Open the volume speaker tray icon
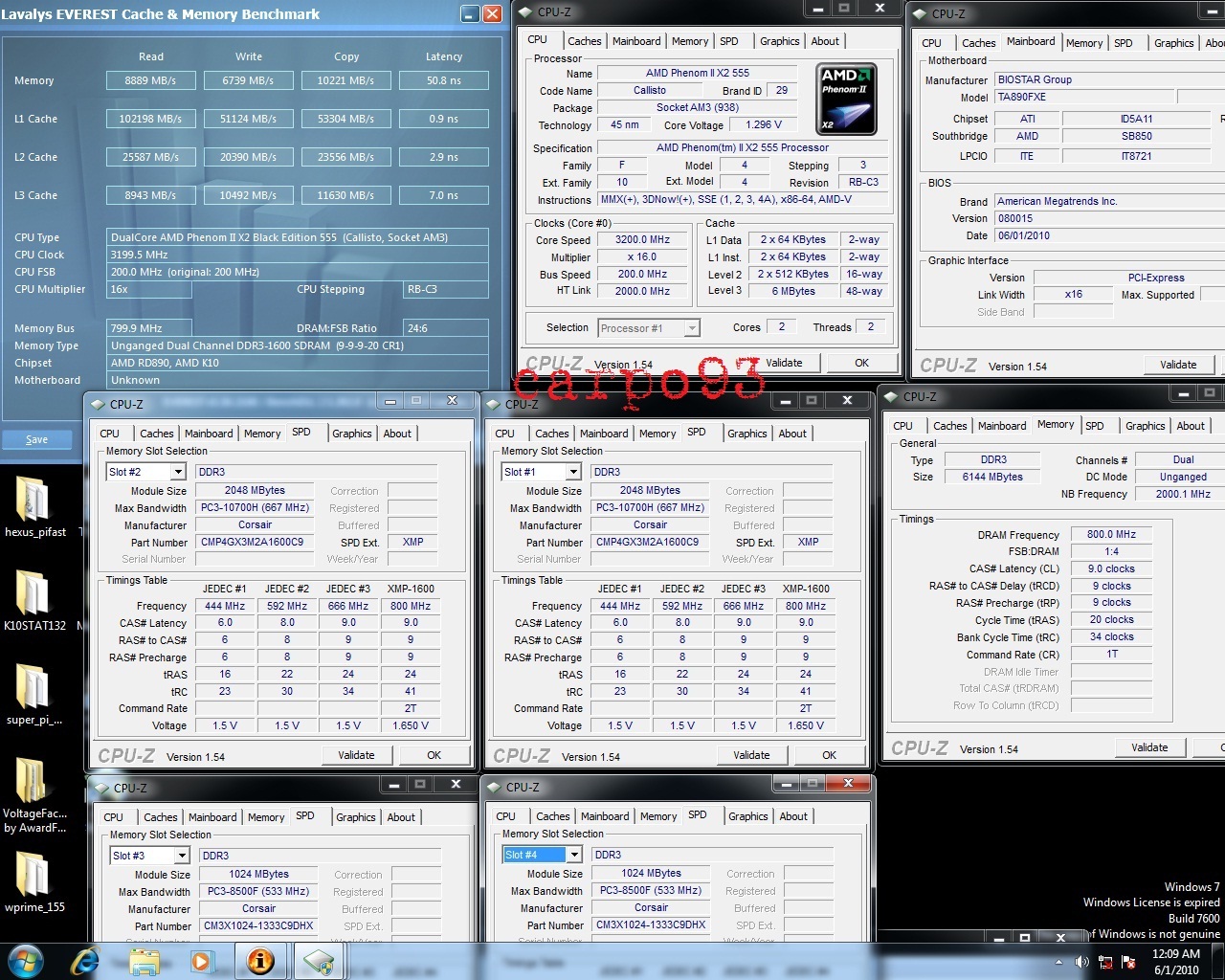Image resolution: width=1225 pixels, height=980 pixels. [x=1082, y=962]
